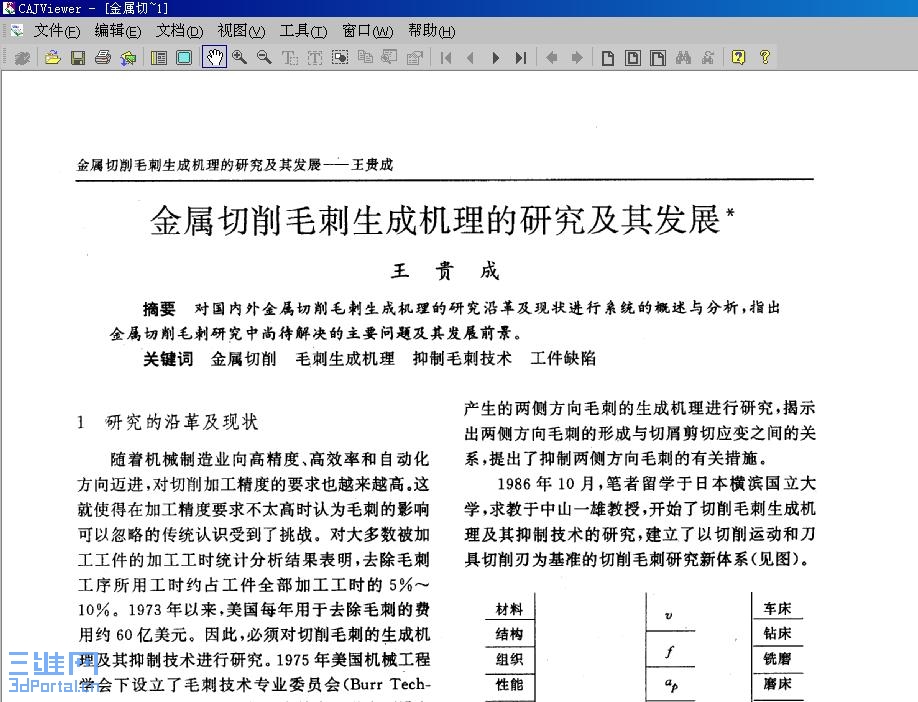Image resolution: width=918 pixels, height=702 pixels.
Task: Open the 帮助(H) menu
Action: (431, 31)
